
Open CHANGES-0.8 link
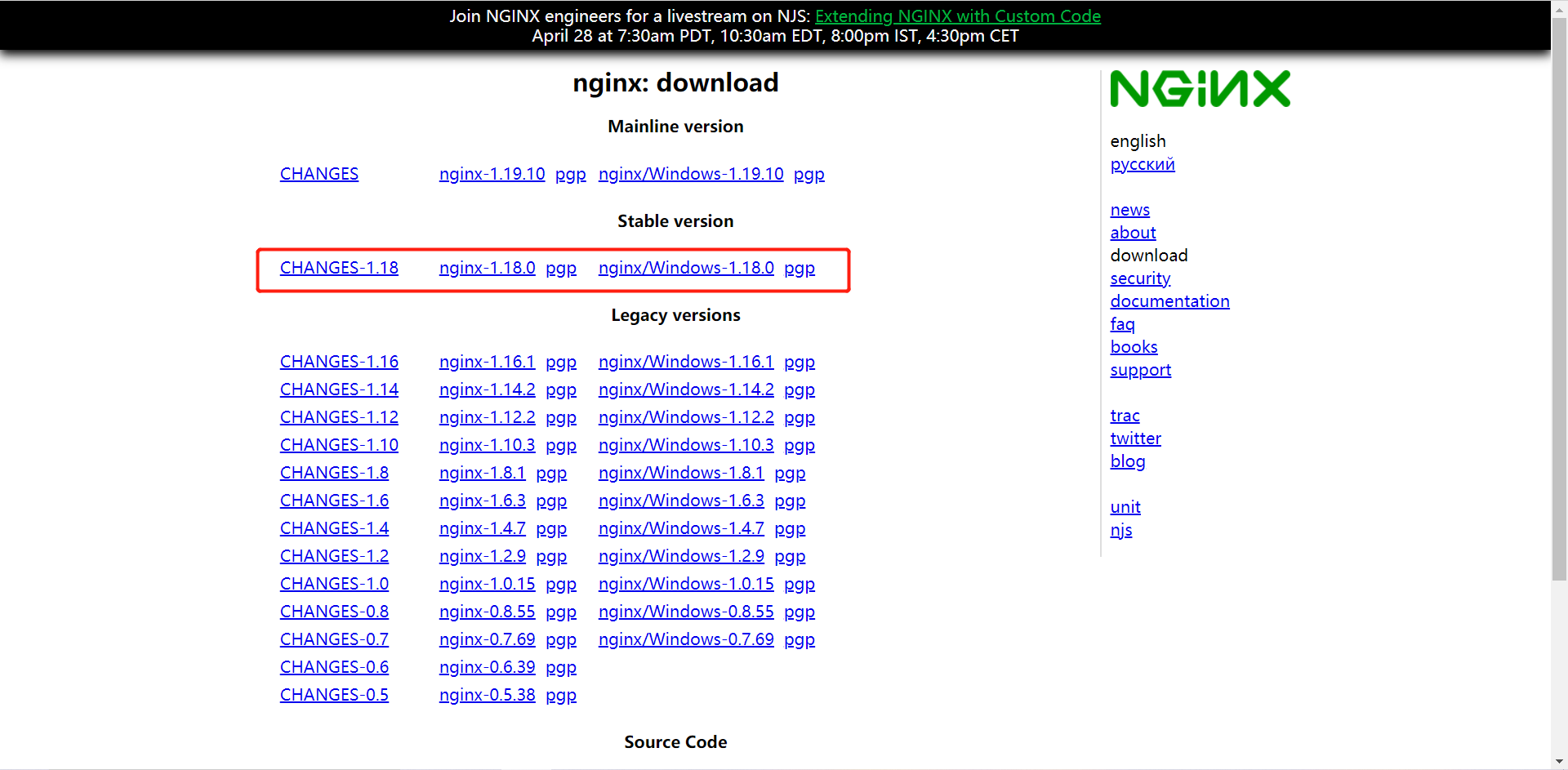[x=334, y=612]
